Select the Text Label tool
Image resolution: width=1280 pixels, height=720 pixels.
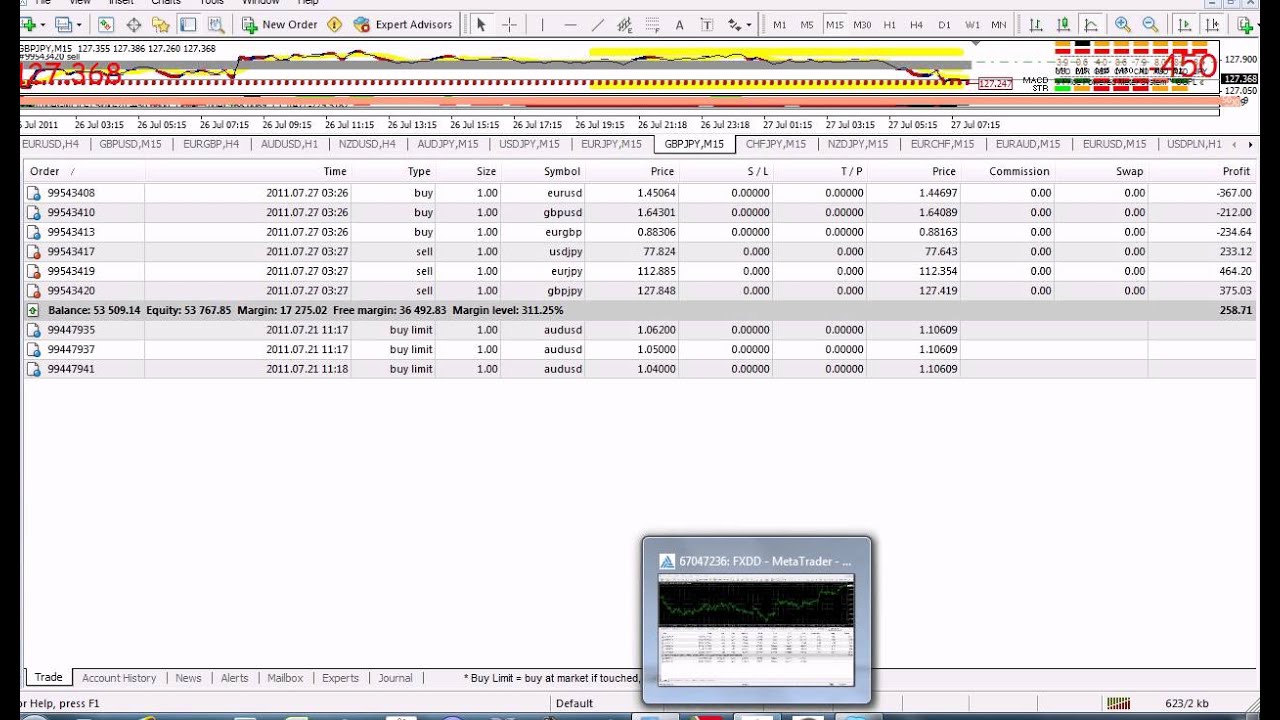point(706,24)
